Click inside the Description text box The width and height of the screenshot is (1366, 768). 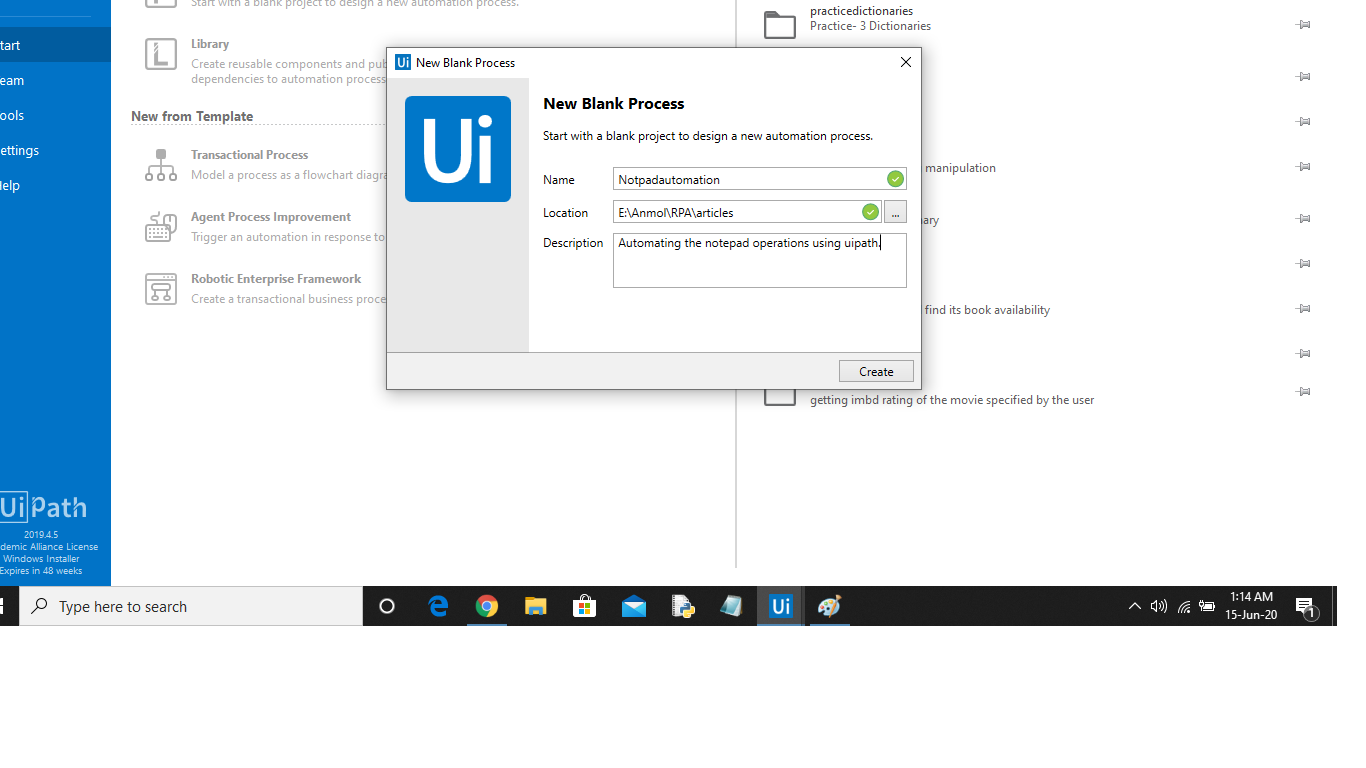[x=760, y=260]
